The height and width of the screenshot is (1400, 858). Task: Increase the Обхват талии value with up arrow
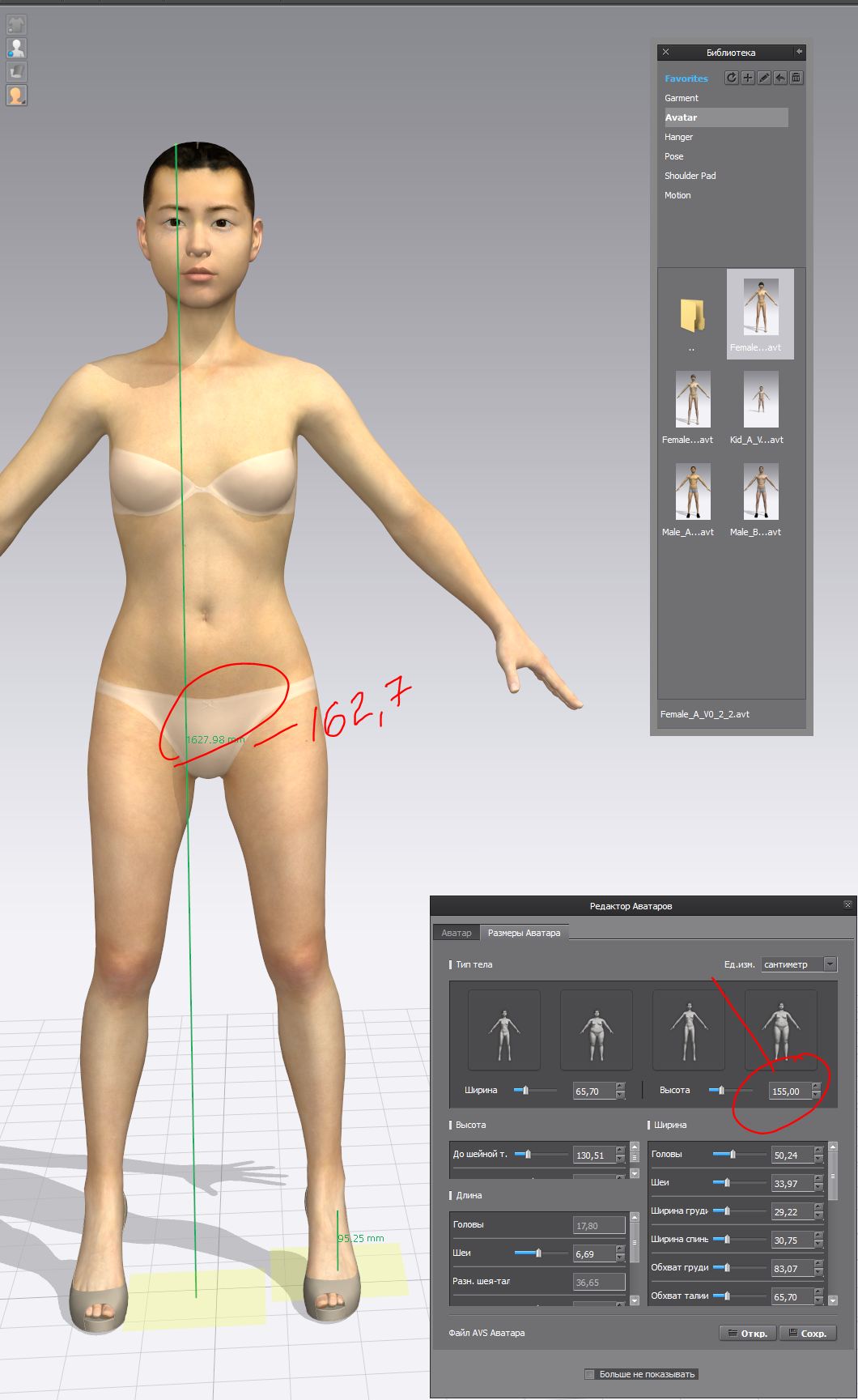tap(818, 1292)
